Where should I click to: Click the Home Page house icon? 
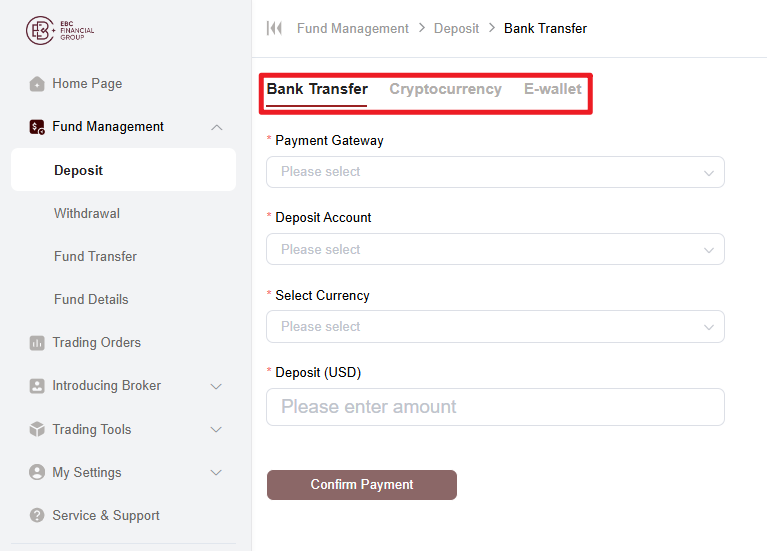(37, 84)
